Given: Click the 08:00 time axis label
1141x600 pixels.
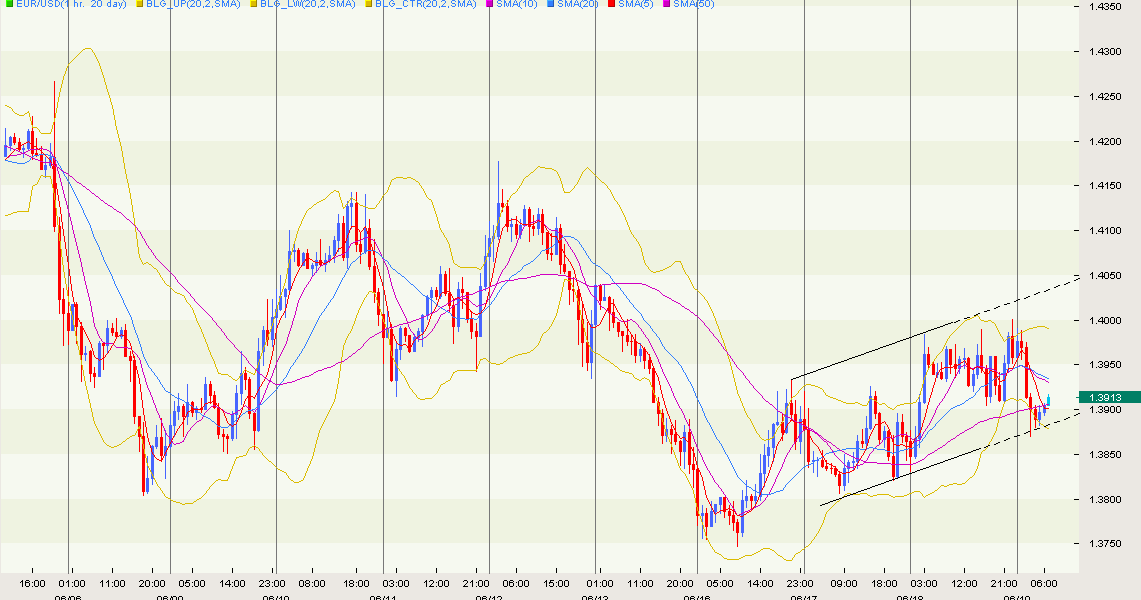Looking at the screenshot, I should [311, 583].
